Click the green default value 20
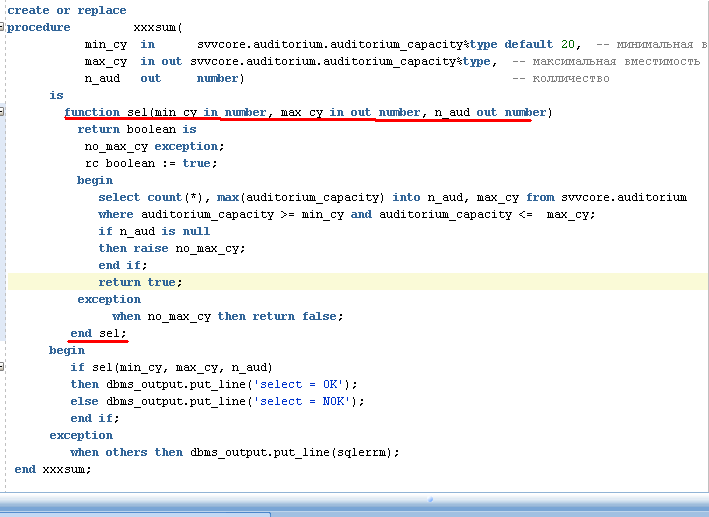 [567, 44]
